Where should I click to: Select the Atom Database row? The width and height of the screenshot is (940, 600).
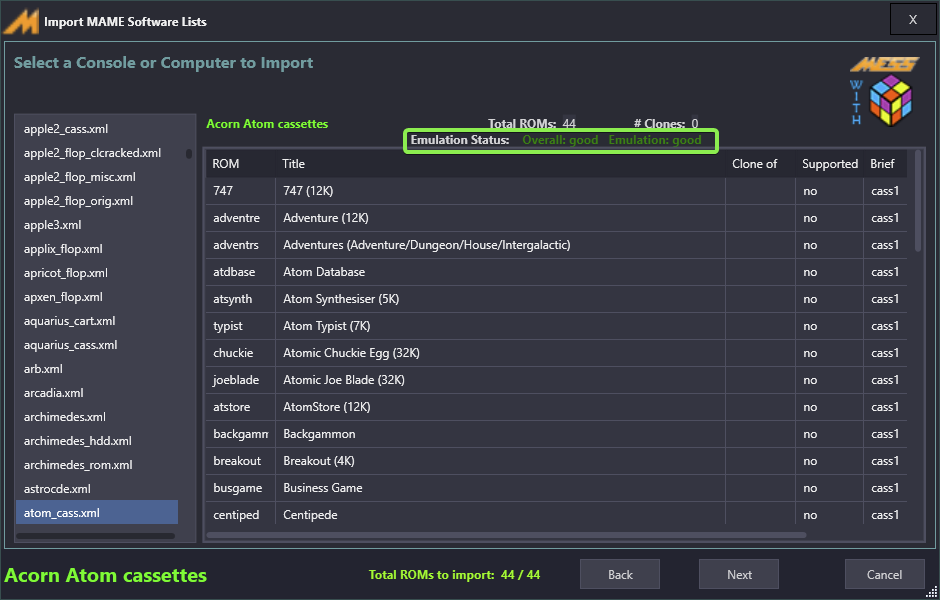[x=556, y=272]
